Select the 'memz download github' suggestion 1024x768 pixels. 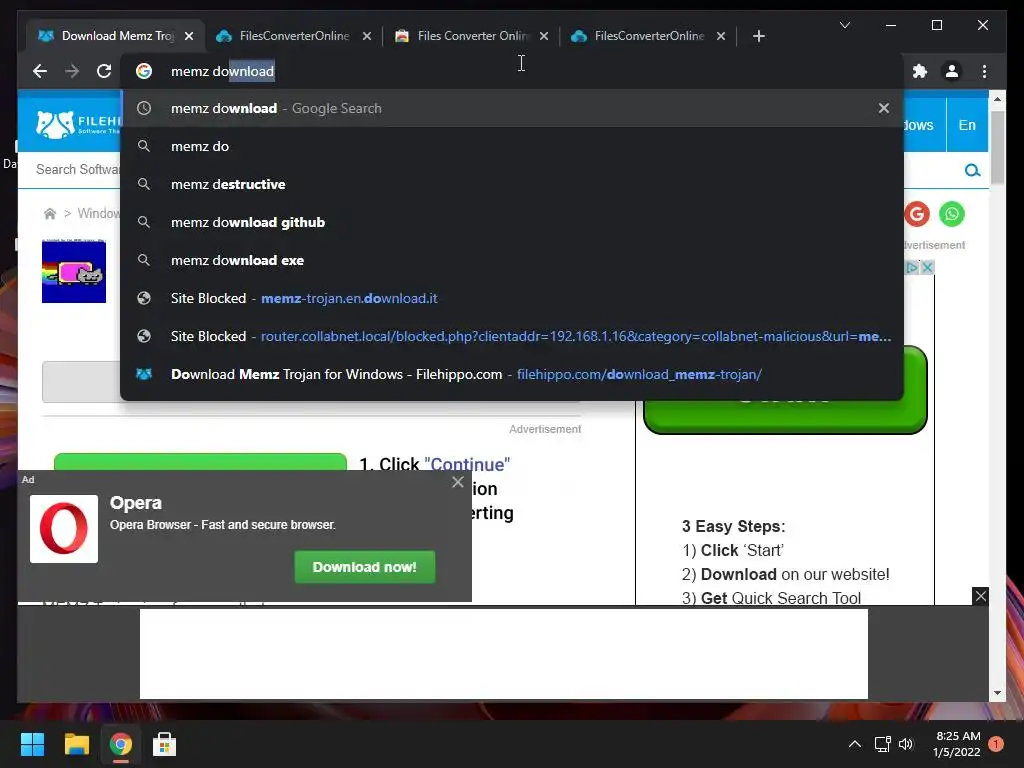point(512,222)
